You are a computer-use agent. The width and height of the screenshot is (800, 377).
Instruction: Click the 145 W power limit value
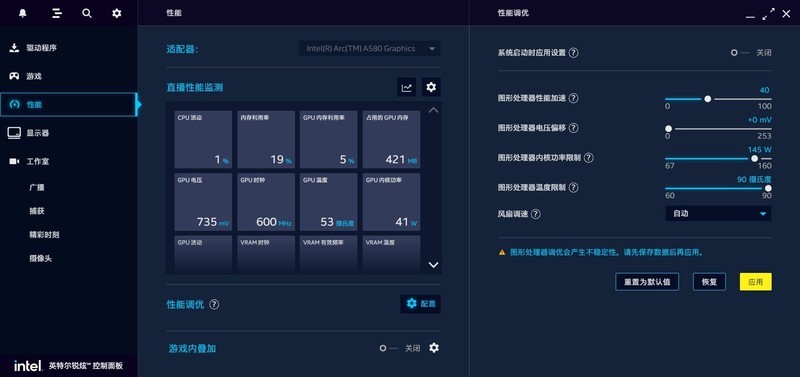pos(760,149)
